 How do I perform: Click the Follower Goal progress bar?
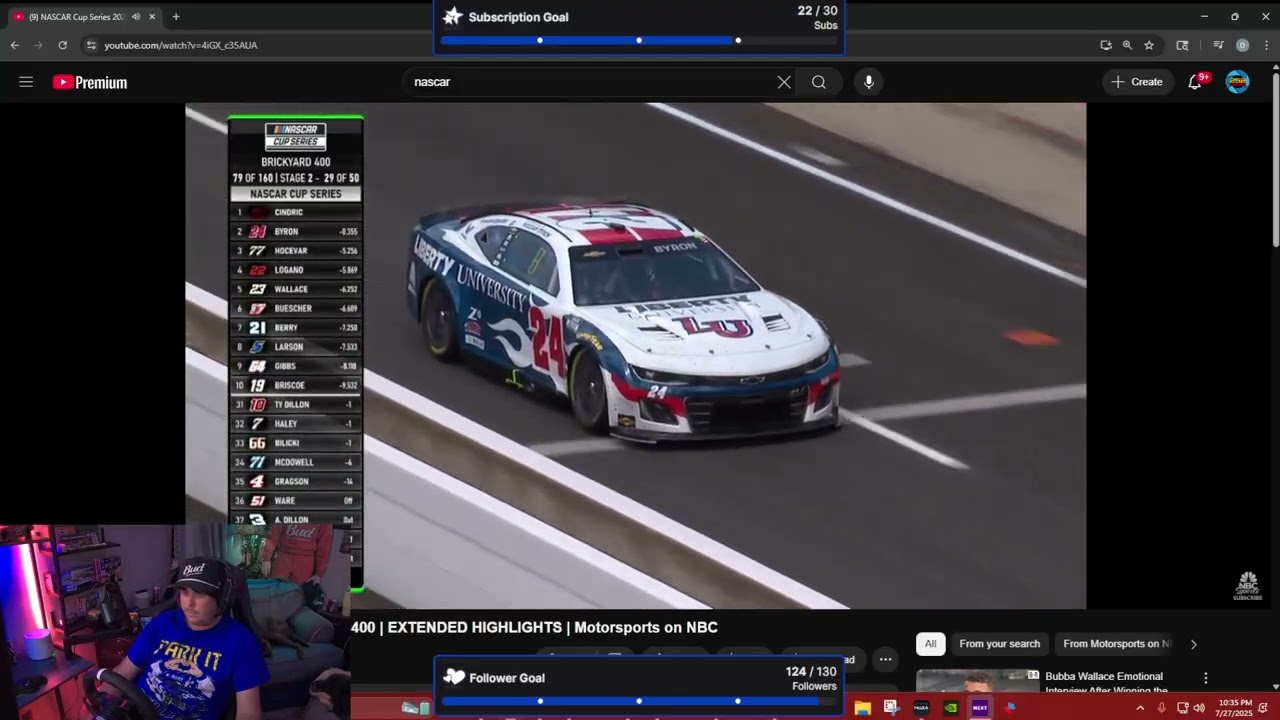tap(639, 701)
